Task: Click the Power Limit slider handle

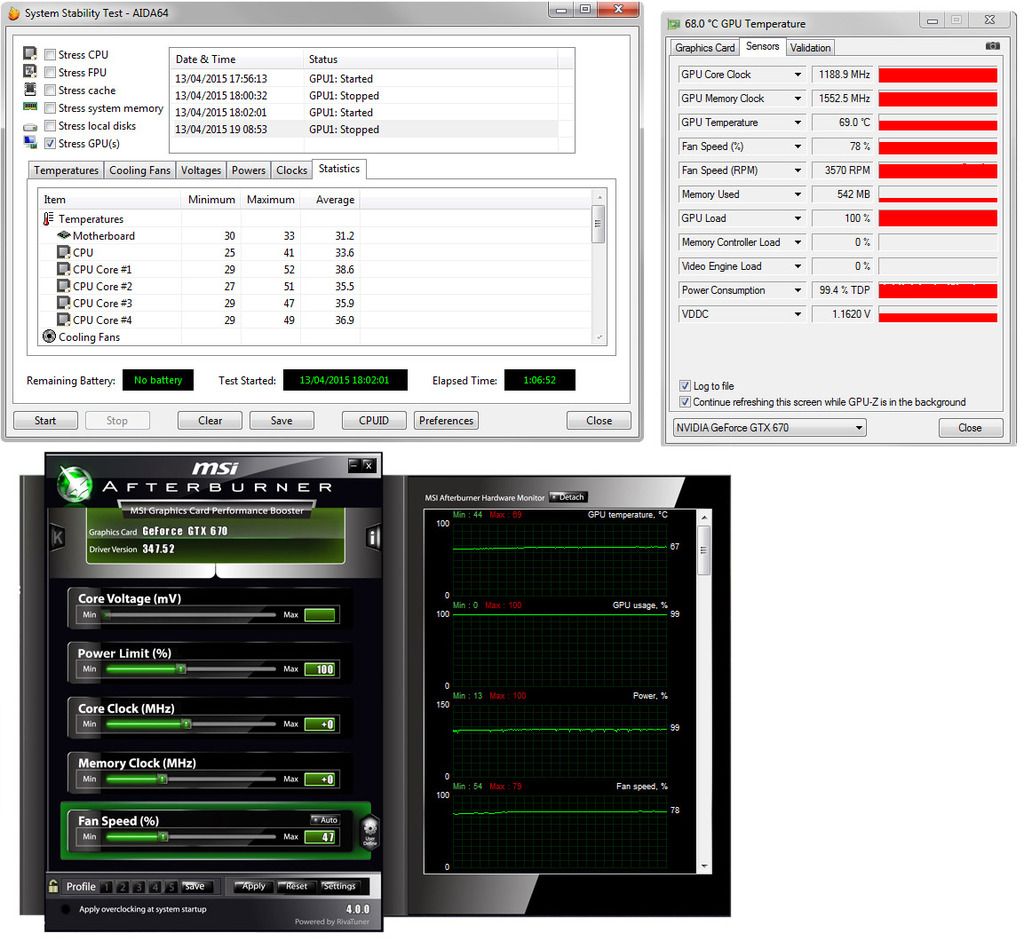Action: click(181, 669)
